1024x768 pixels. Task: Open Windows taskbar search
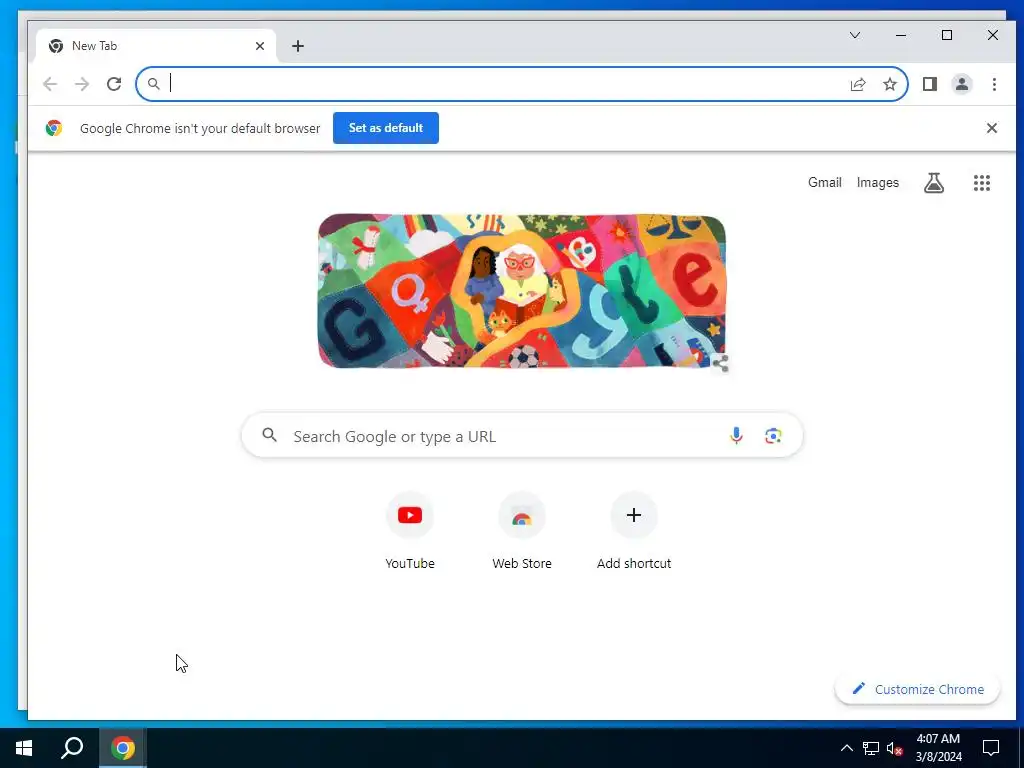click(72, 748)
